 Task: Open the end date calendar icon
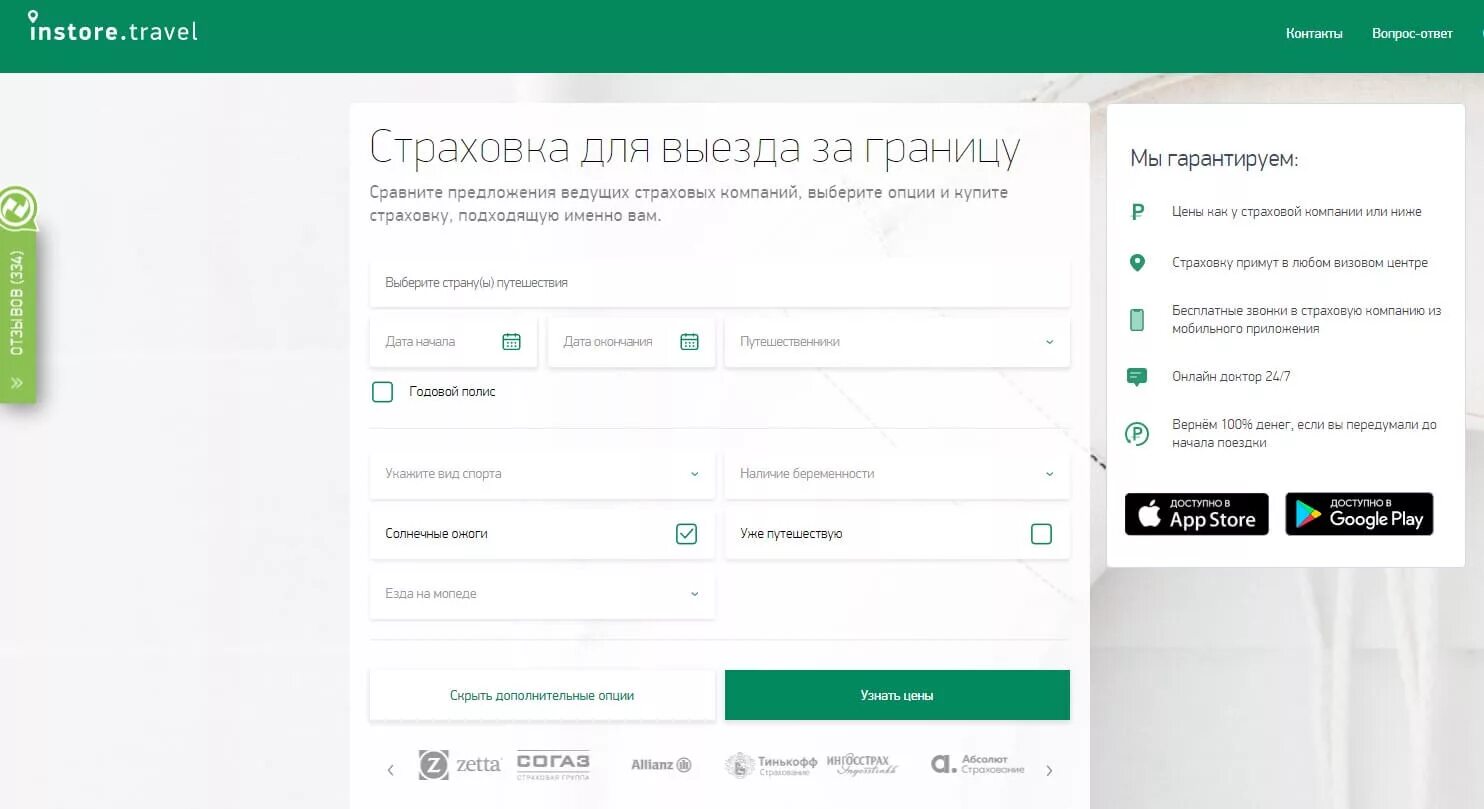click(x=689, y=342)
